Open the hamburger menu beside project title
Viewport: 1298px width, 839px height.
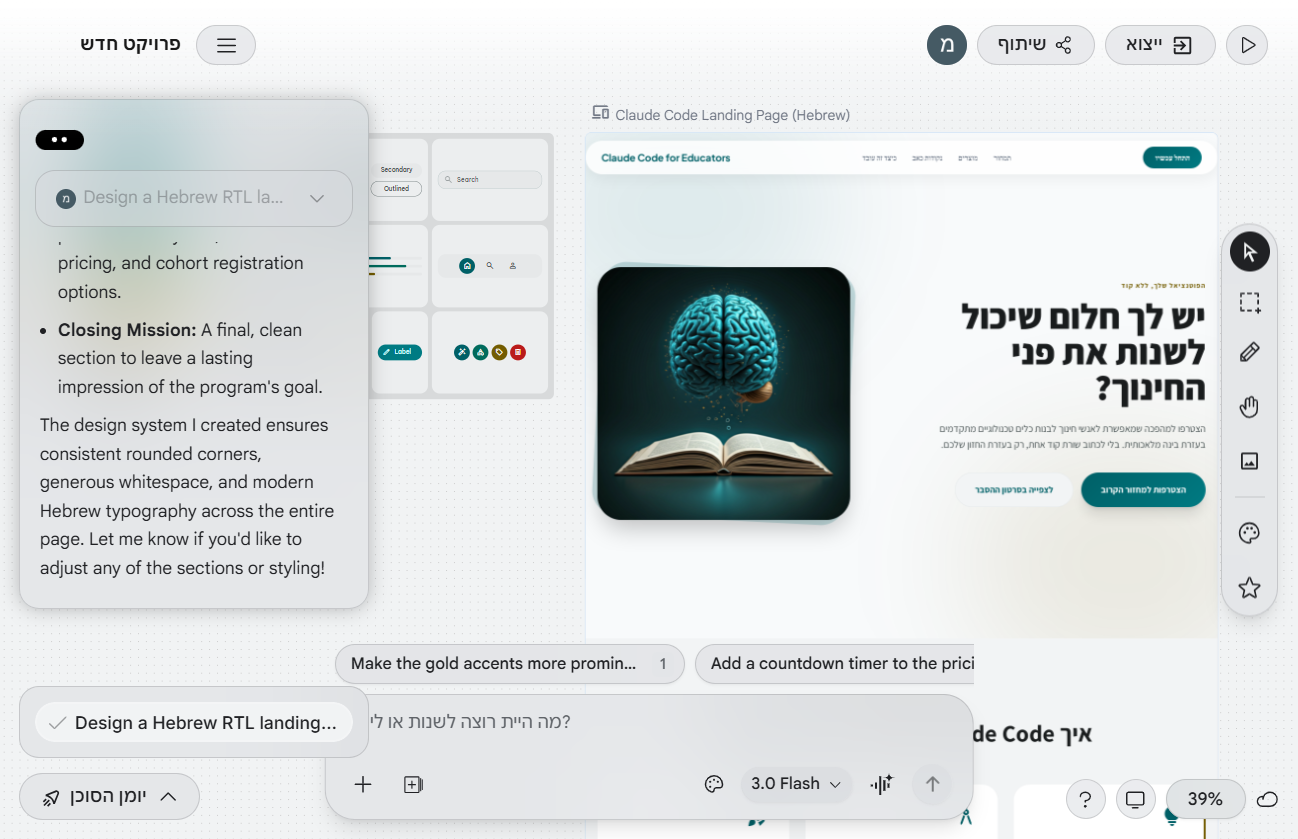tap(226, 45)
